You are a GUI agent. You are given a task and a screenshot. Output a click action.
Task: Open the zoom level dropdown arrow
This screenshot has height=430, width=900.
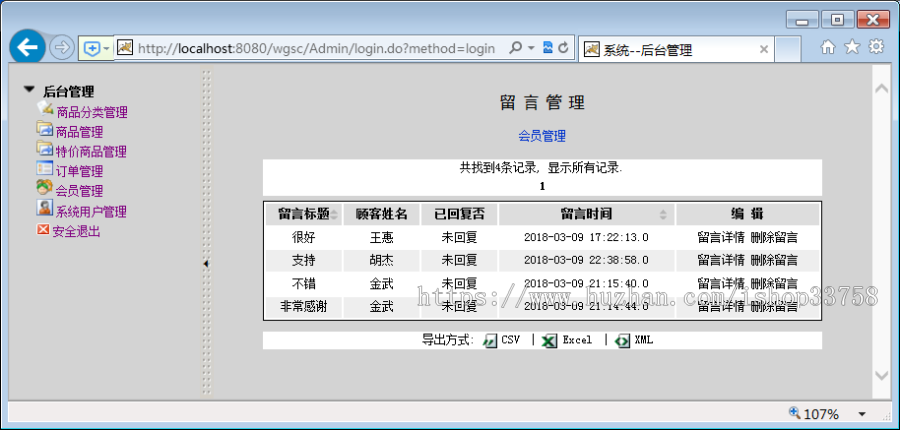click(x=862, y=414)
